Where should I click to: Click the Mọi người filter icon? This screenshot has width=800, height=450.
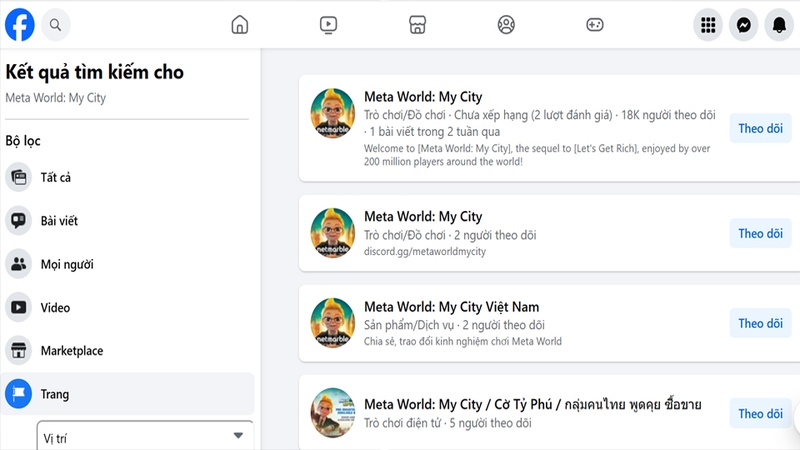coord(18,264)
